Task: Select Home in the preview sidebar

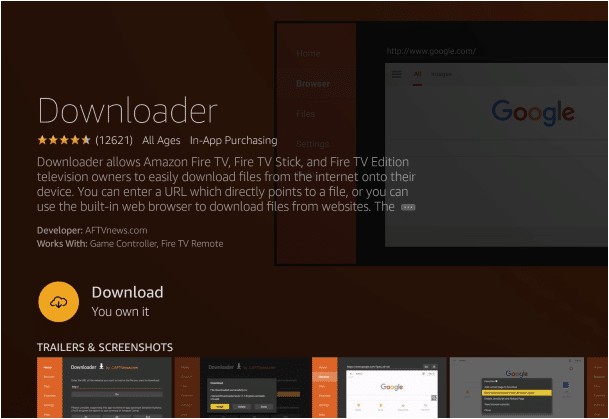Action: 308,53
